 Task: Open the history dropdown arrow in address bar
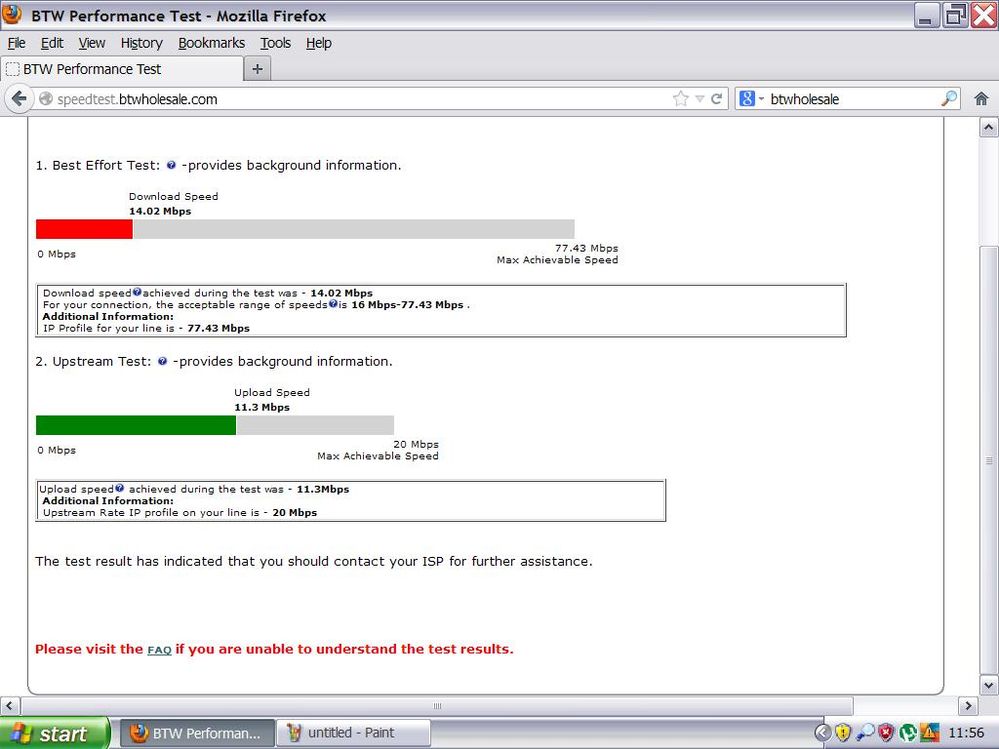700,99
